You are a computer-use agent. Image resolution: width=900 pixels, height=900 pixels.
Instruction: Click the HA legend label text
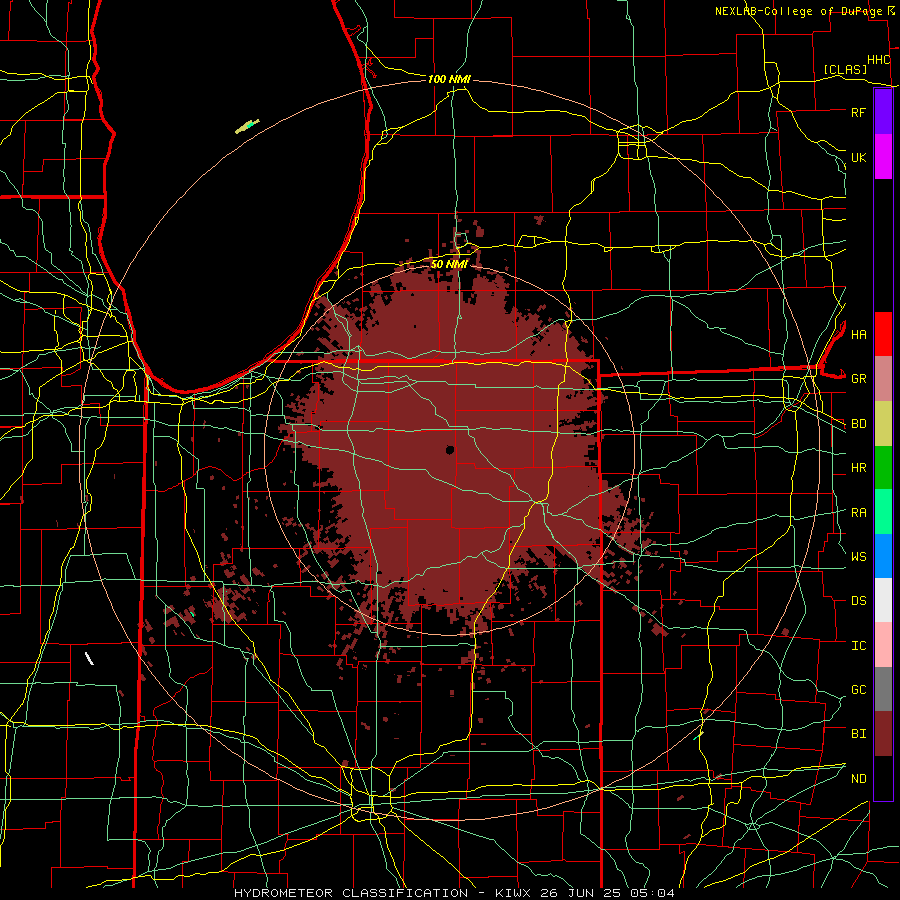pyautogui.click(x=858, y=334)
